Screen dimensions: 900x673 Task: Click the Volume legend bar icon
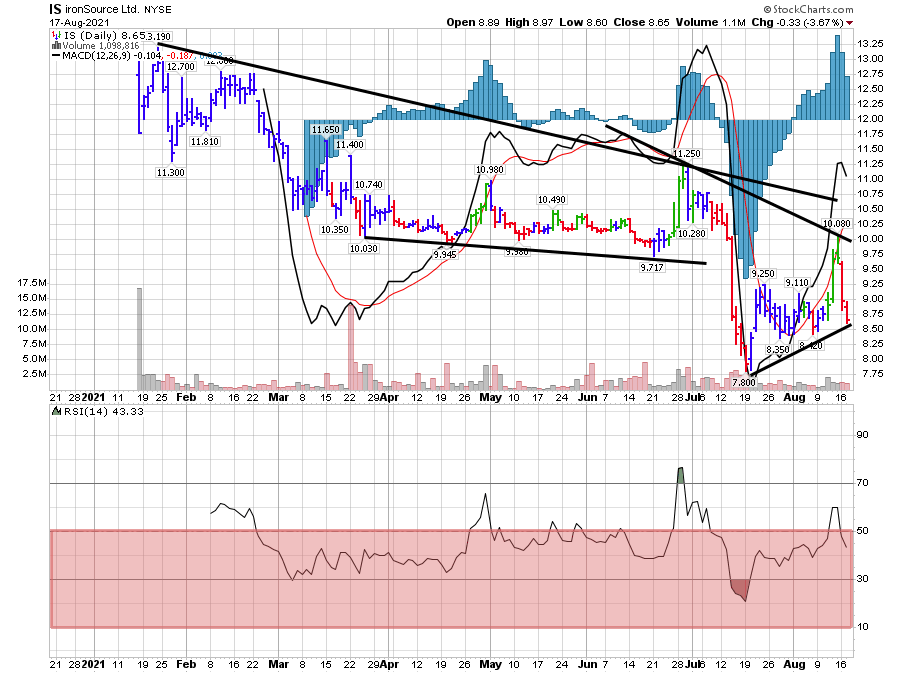click(56, 46)
